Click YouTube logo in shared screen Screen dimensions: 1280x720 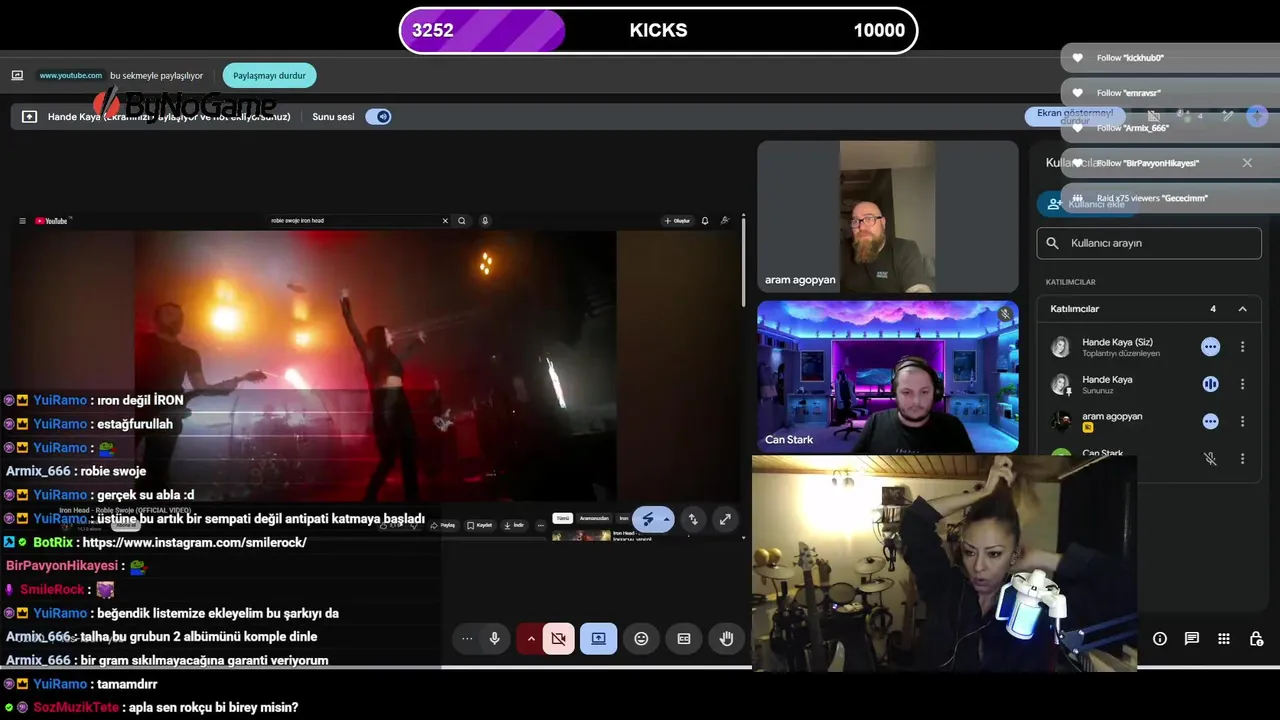(x=52, y=221)
